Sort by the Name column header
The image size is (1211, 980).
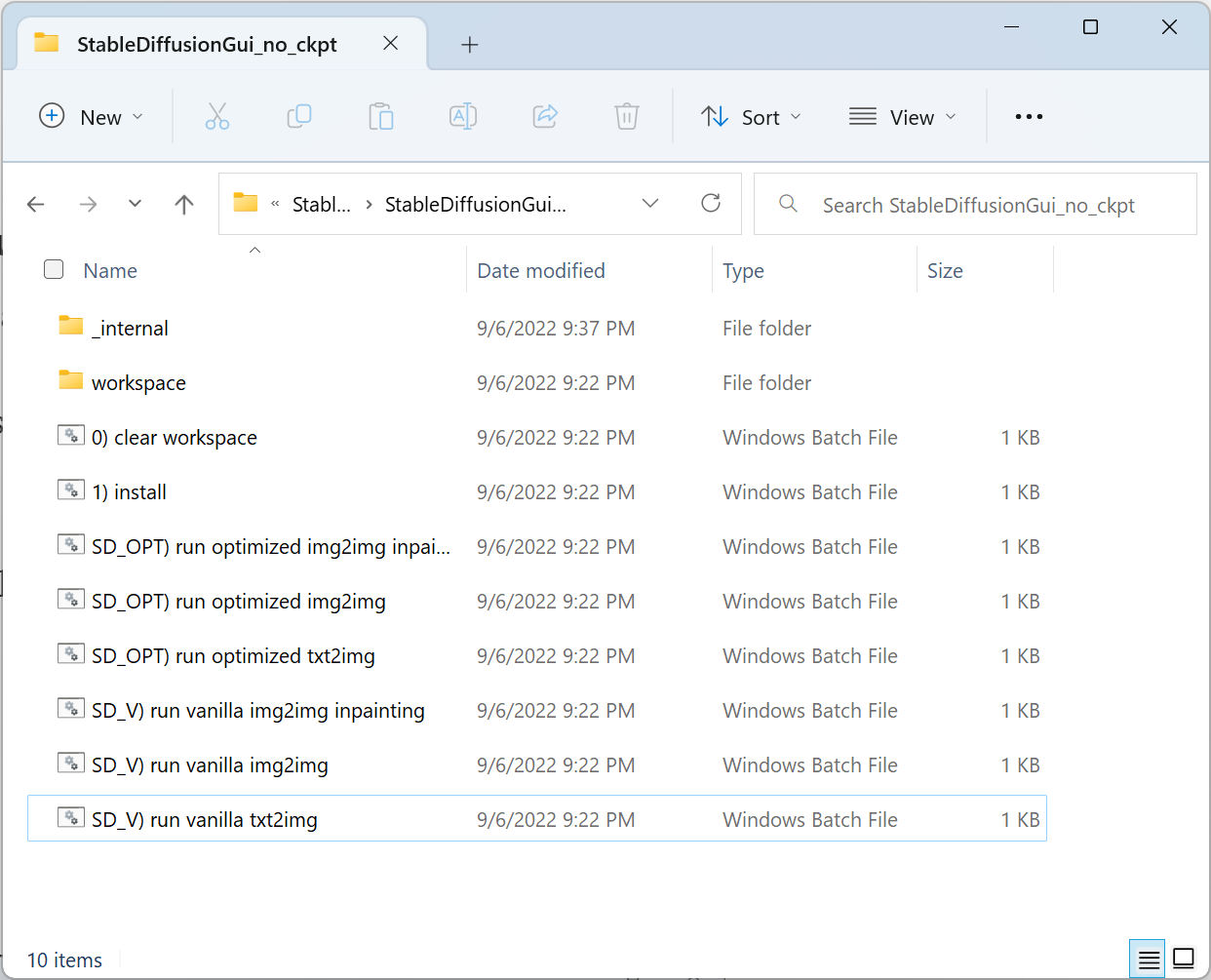coord(110,271)
